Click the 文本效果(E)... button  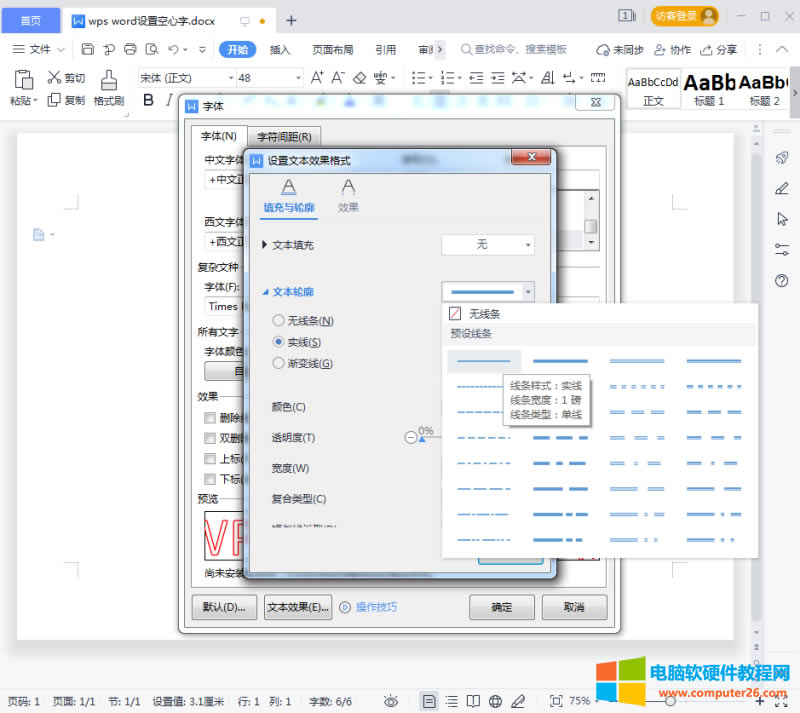tap(298, 607)
